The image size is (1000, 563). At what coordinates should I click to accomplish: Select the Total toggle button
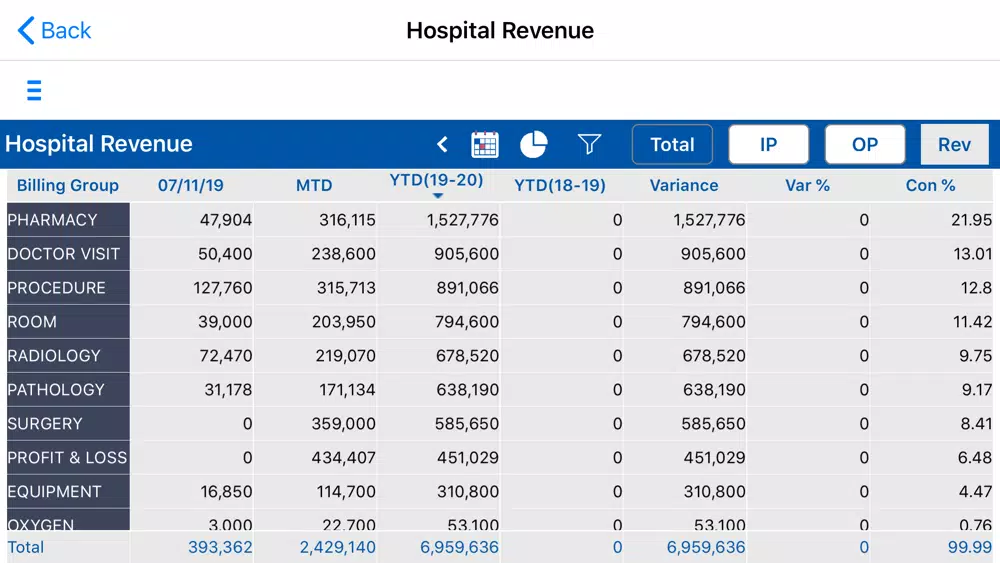pyautogui.click(x=672, y=144)
